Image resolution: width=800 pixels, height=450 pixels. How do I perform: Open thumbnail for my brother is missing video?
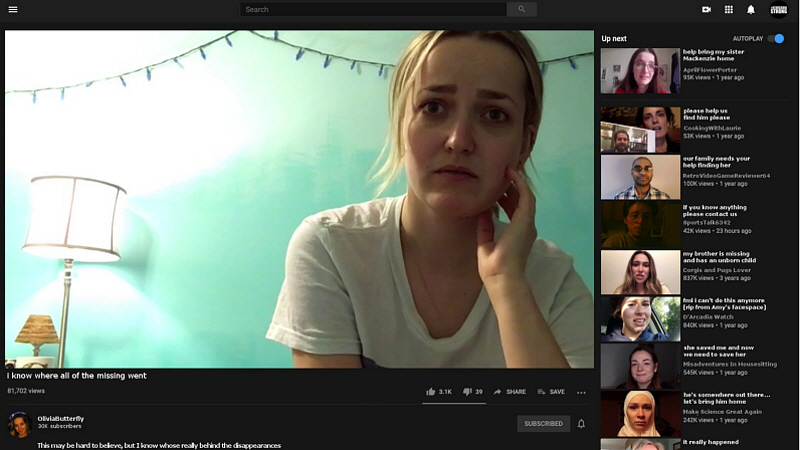coord(640,272)
